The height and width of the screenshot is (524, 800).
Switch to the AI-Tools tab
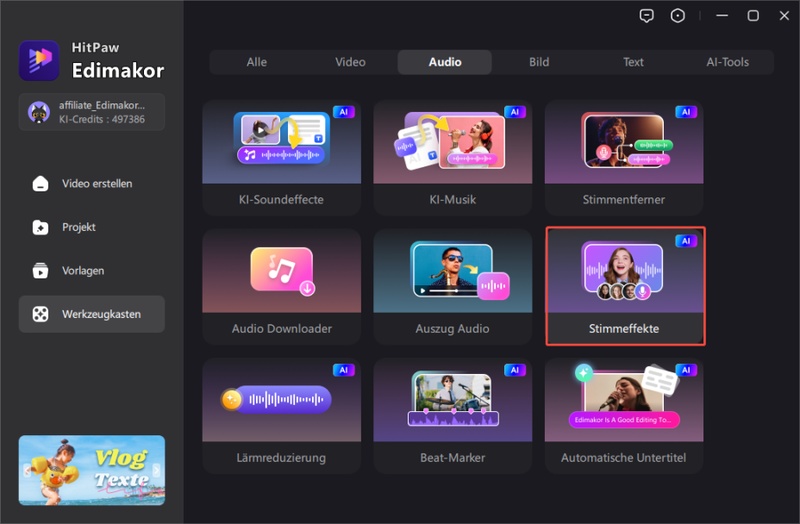[728, 62]
